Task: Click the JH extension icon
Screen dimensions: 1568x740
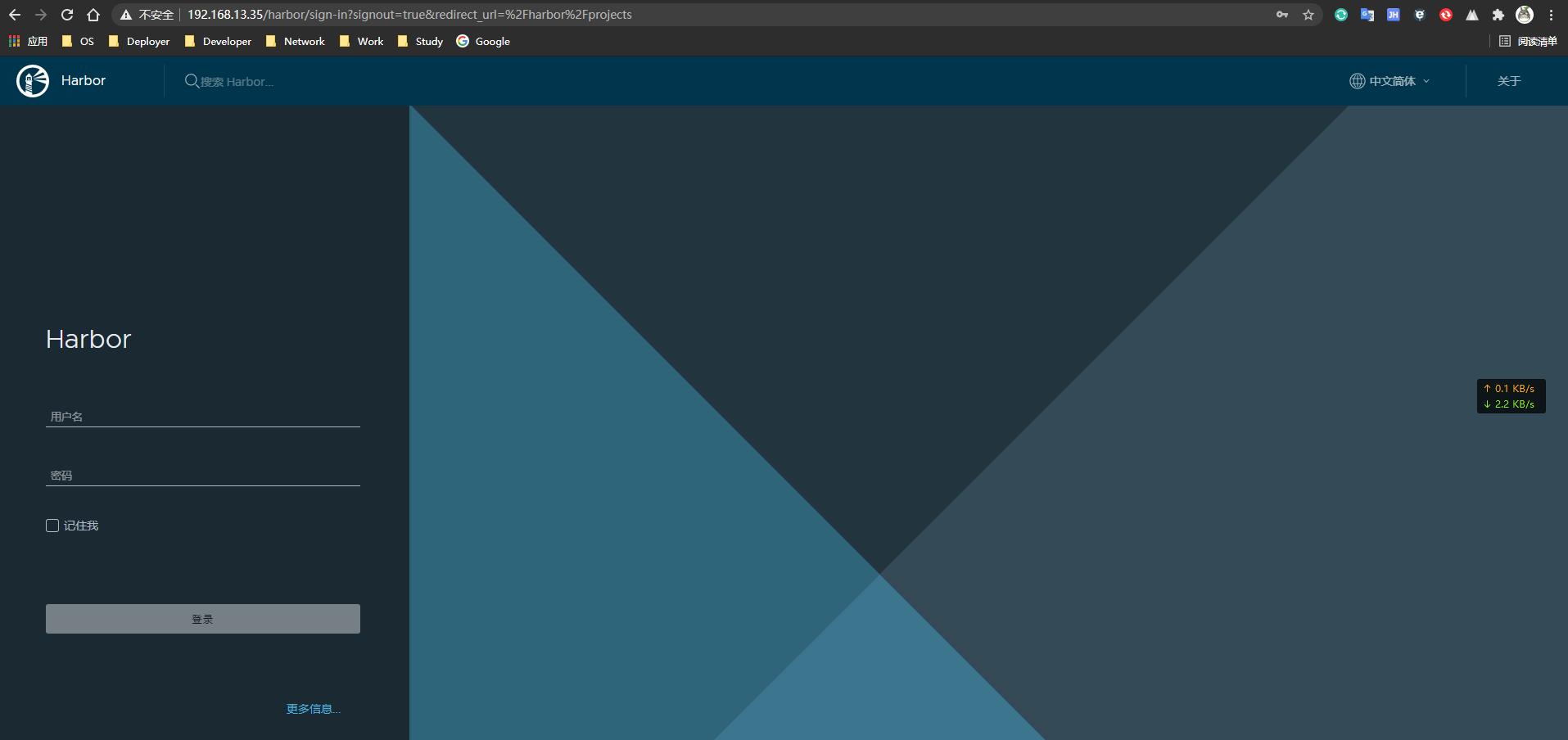Action: 1394,15
